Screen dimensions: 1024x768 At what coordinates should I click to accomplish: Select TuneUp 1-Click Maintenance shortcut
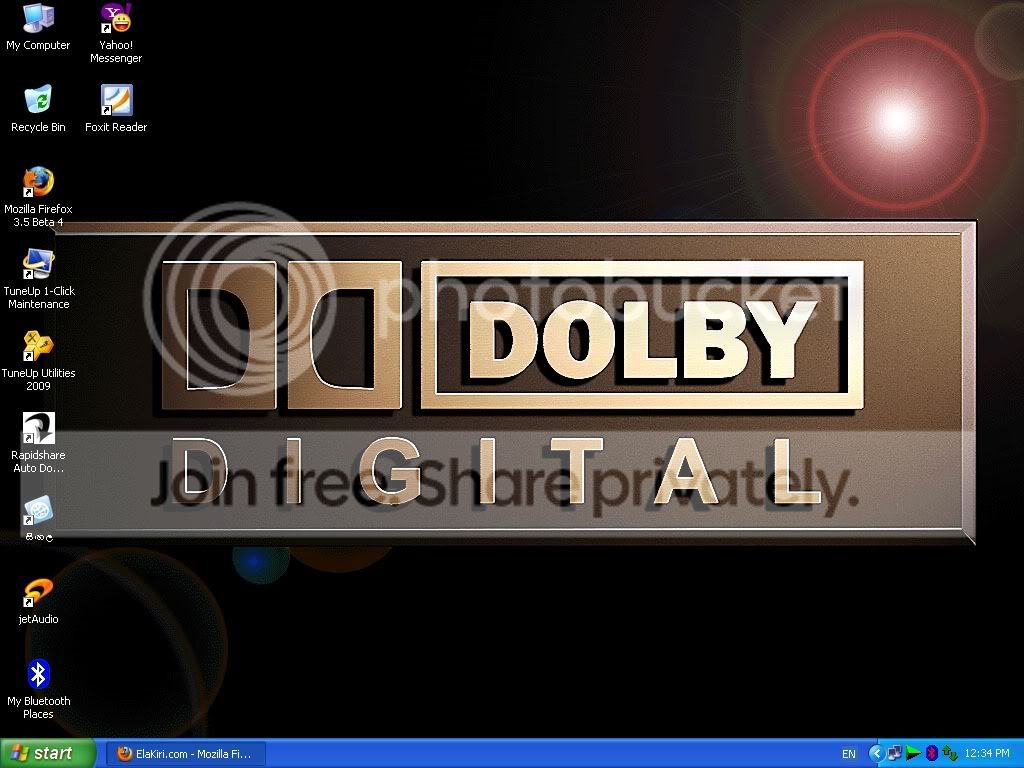38,279
